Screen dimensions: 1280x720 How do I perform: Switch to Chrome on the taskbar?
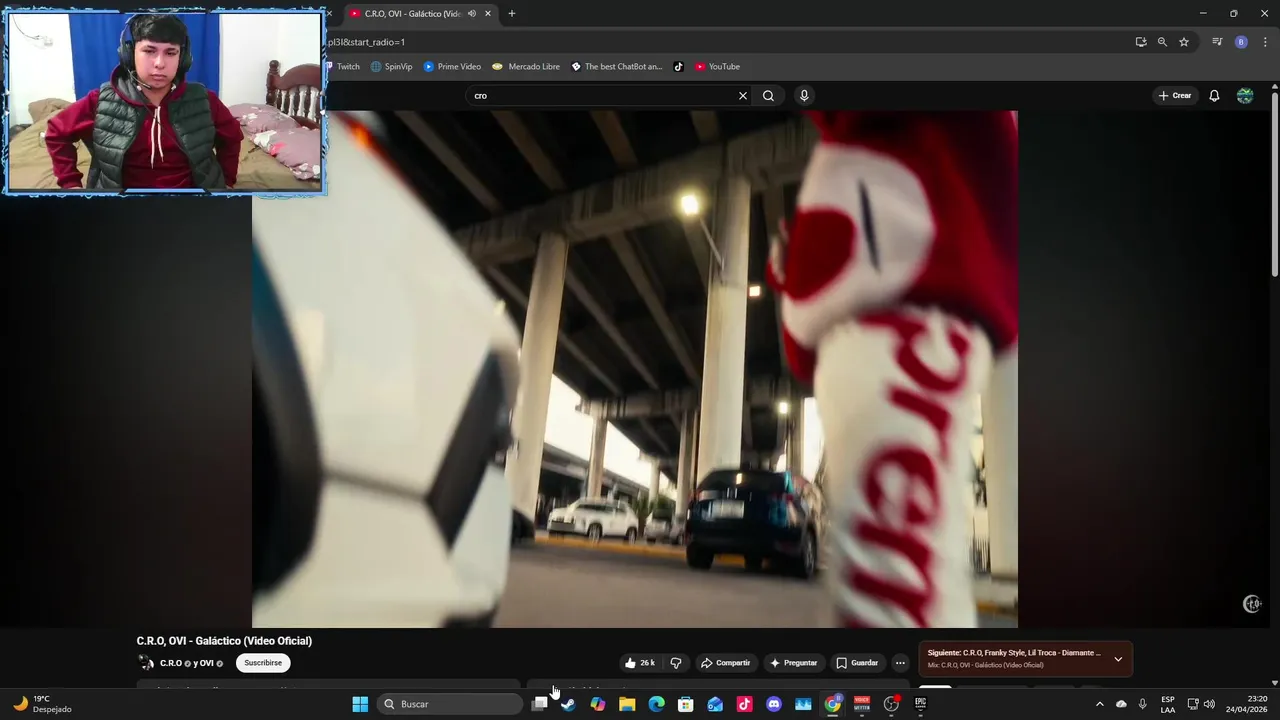coord(832,704)
